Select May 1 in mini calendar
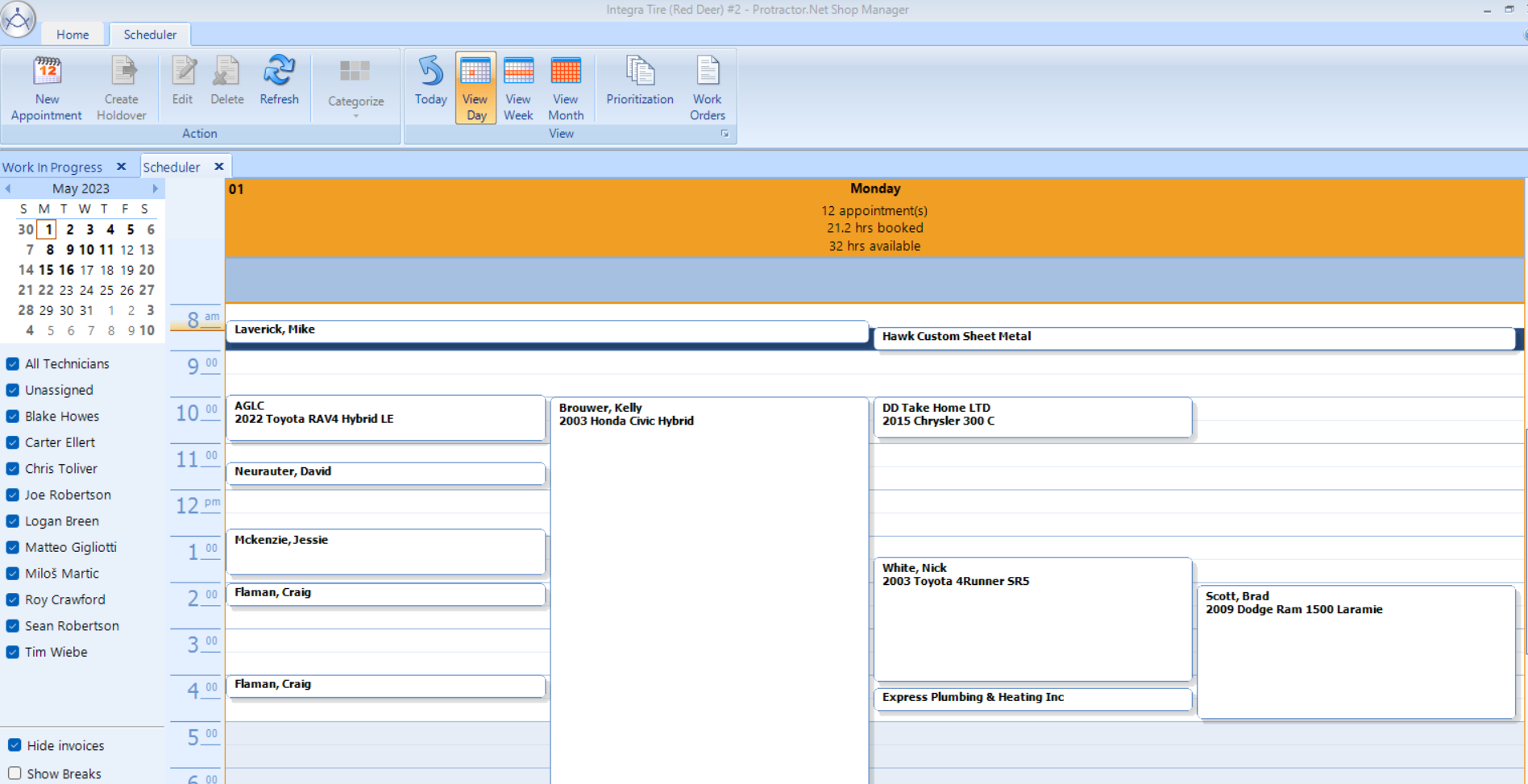1528x784 pixels. 47,230
